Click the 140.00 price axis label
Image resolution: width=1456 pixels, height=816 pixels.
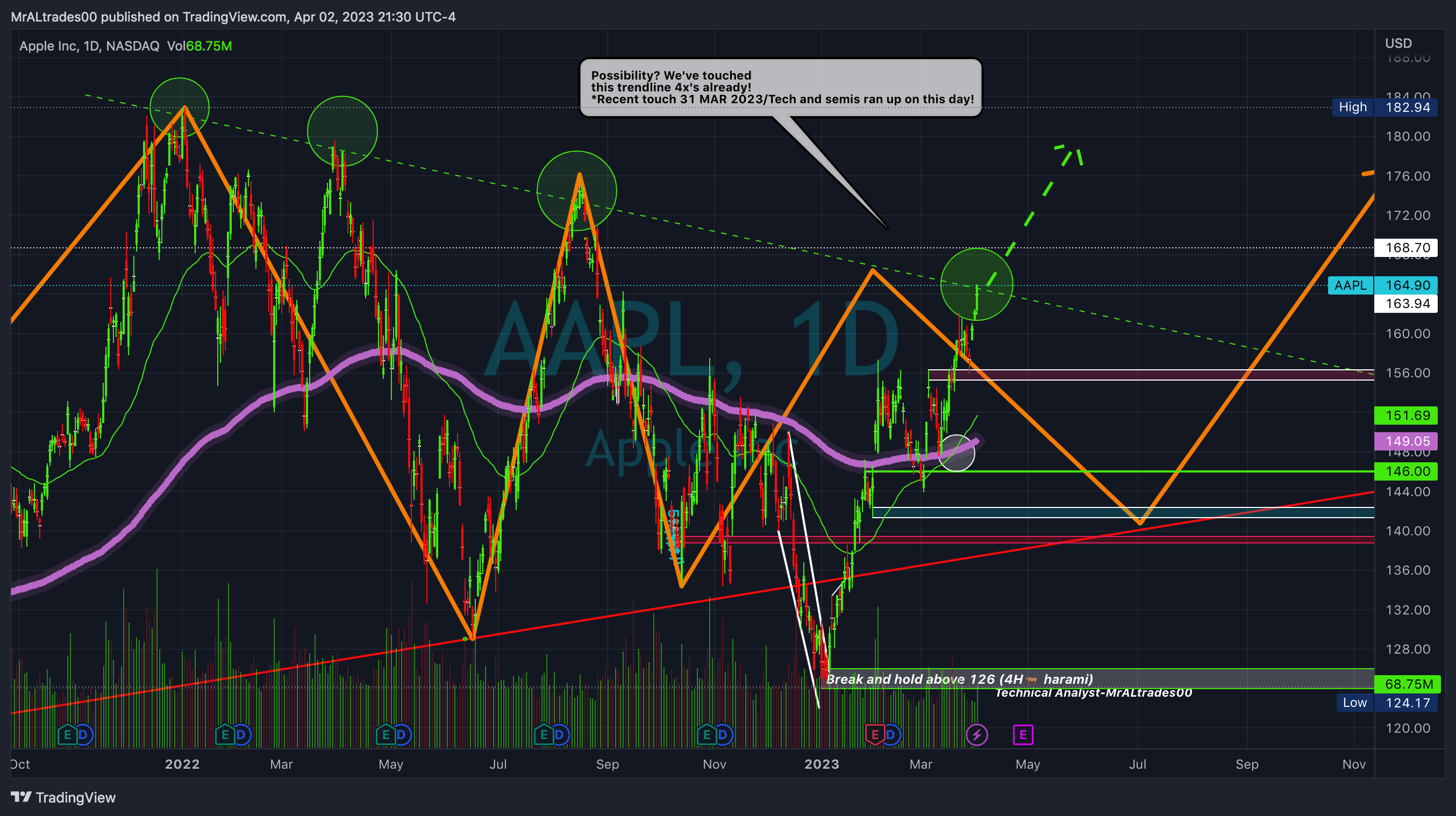coord(1408,531)
